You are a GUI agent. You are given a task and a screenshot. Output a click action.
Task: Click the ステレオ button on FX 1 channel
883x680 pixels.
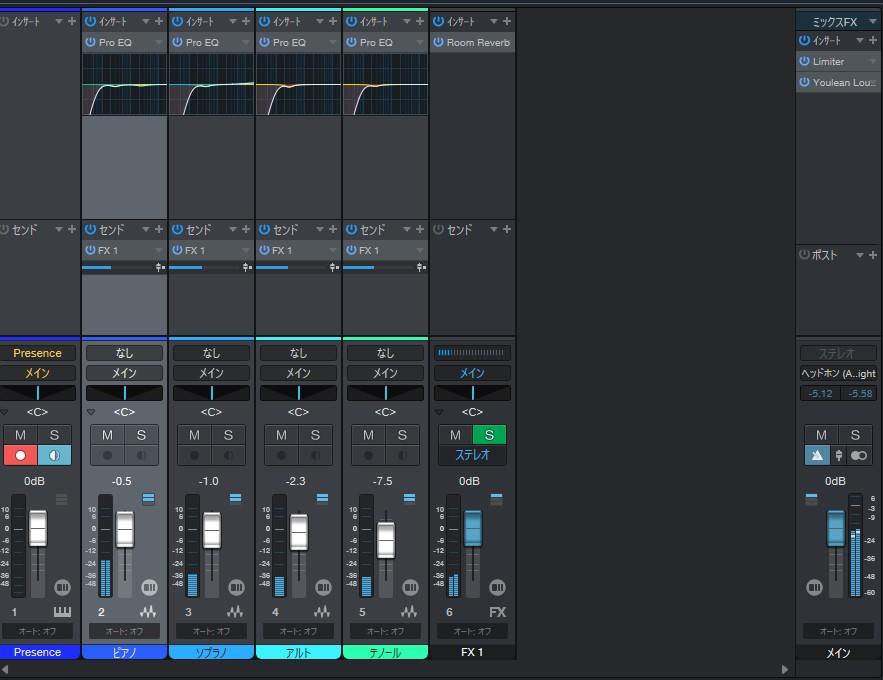tap(471, 455)
